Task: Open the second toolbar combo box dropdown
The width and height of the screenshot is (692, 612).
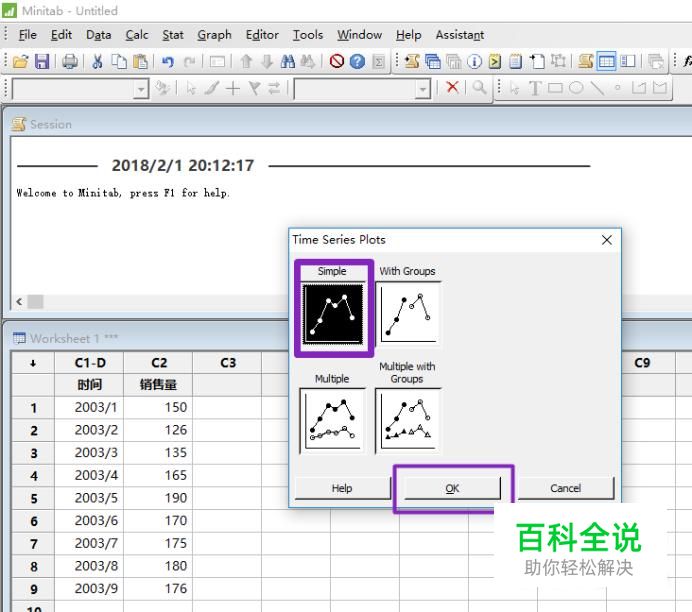Action: 423,89
